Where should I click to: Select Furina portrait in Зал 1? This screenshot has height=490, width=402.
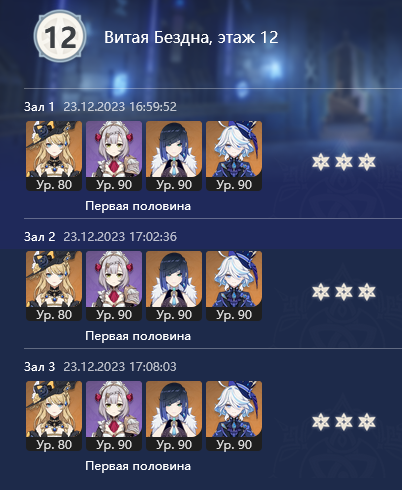click(234, 156)
